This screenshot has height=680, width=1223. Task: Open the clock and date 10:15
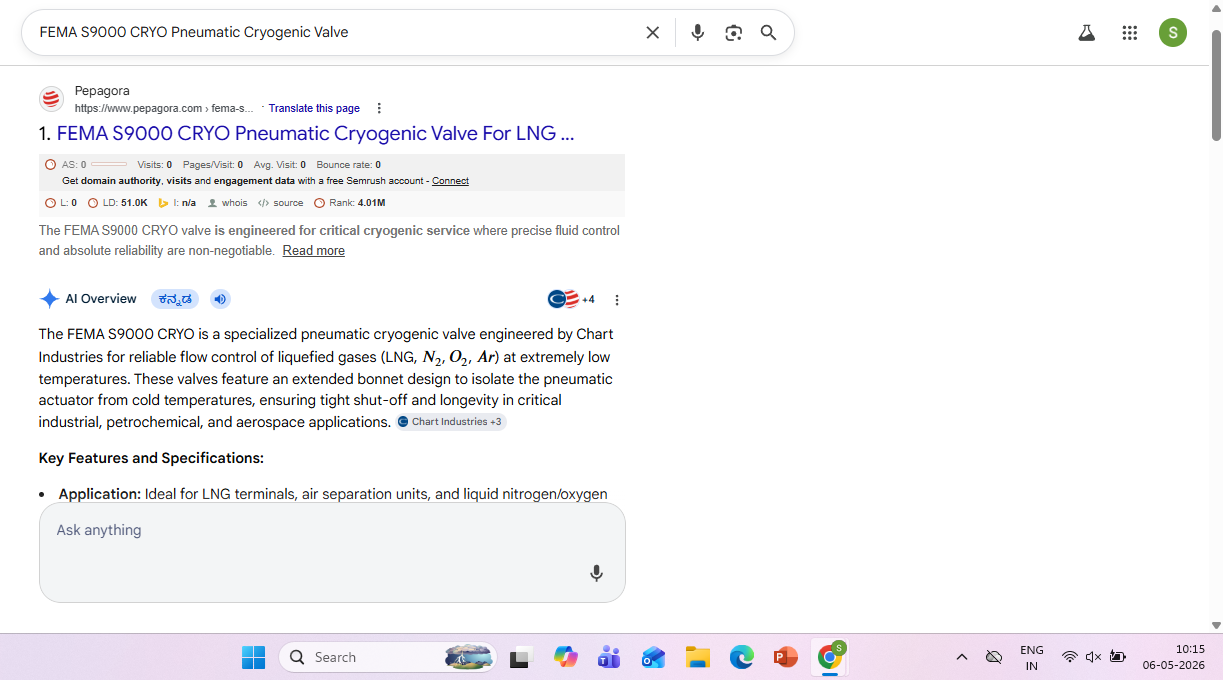pos(1176,657)
